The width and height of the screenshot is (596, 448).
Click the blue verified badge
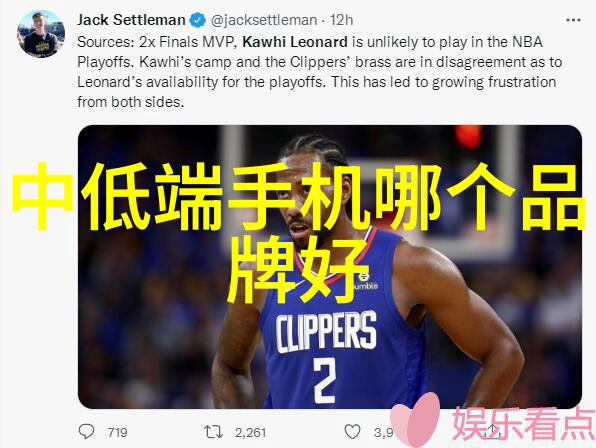pyautogui.click(x=197, y=20)
